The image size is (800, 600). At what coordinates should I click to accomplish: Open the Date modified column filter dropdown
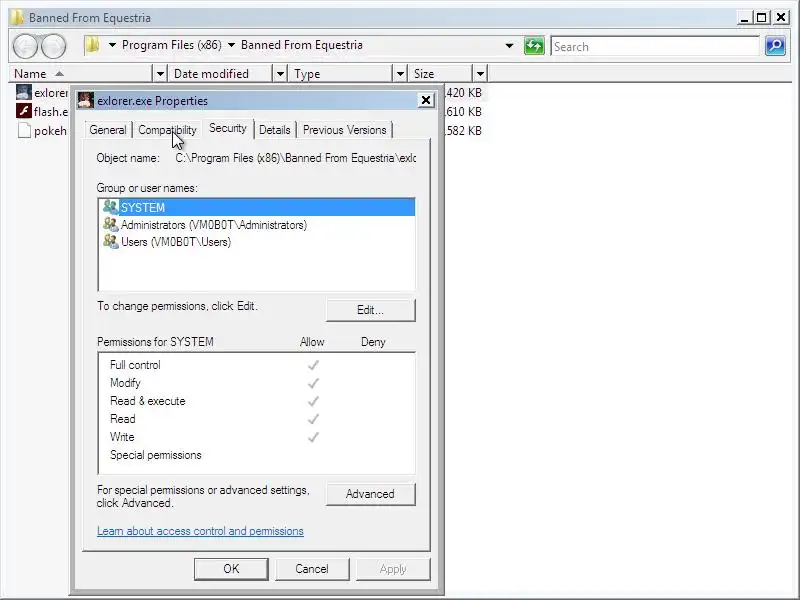coord(280,74)
